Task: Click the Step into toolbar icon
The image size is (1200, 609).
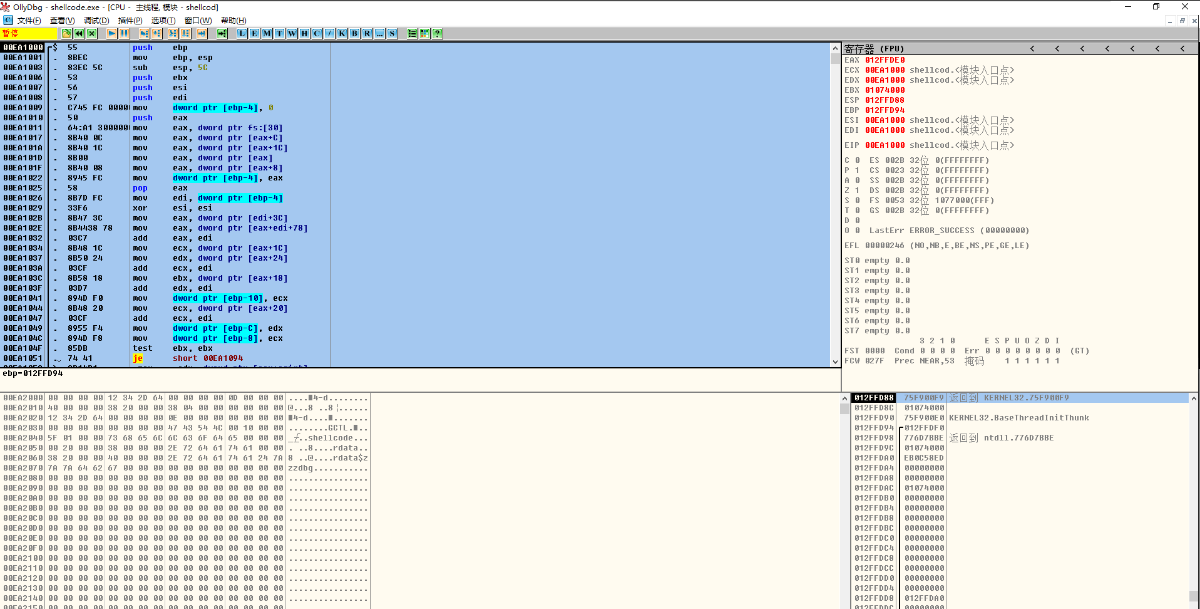Action: tap(143, 33)
